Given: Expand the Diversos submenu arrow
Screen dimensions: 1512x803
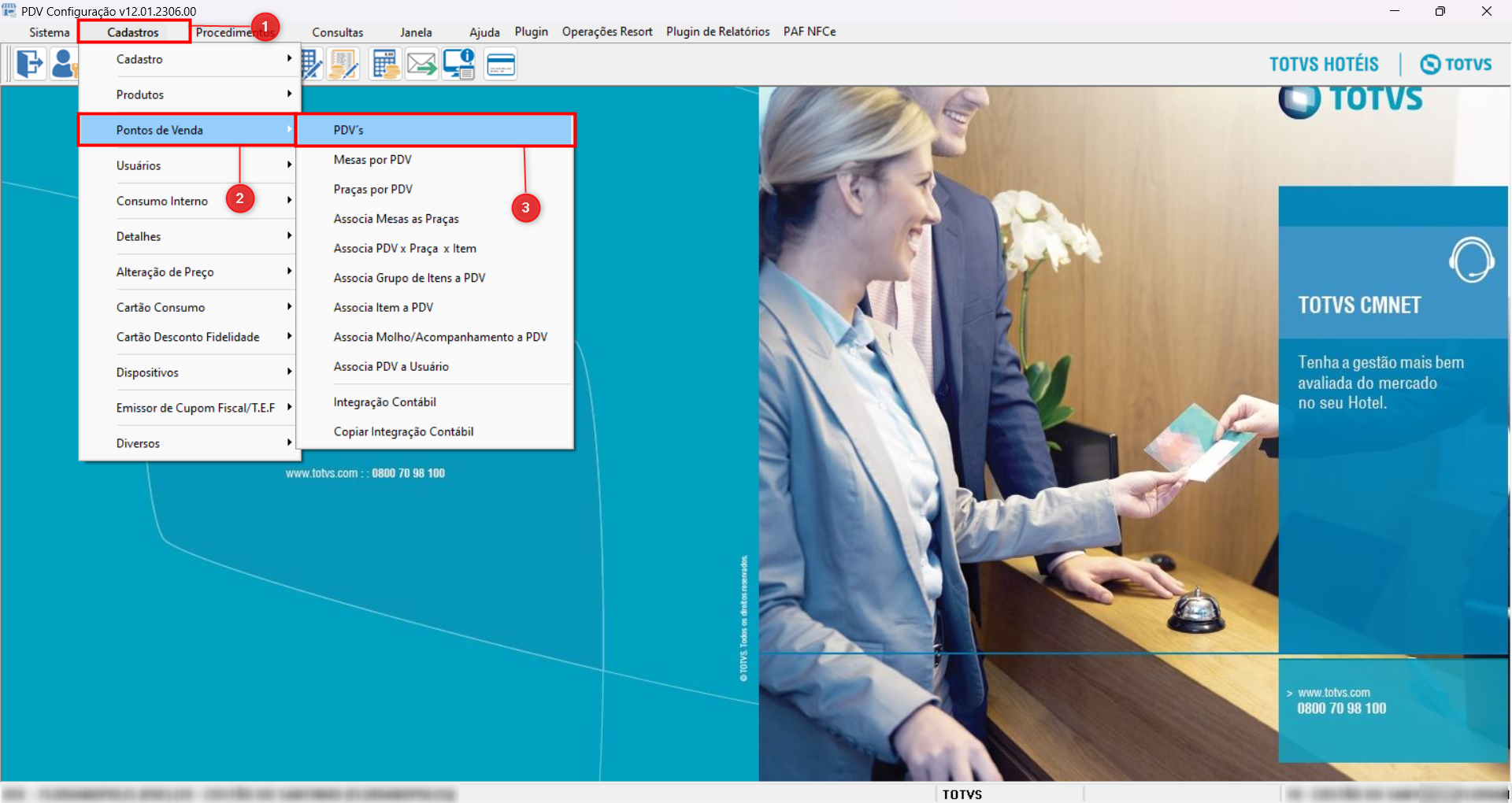Looking at the screenshot, I should coord(289,442).
